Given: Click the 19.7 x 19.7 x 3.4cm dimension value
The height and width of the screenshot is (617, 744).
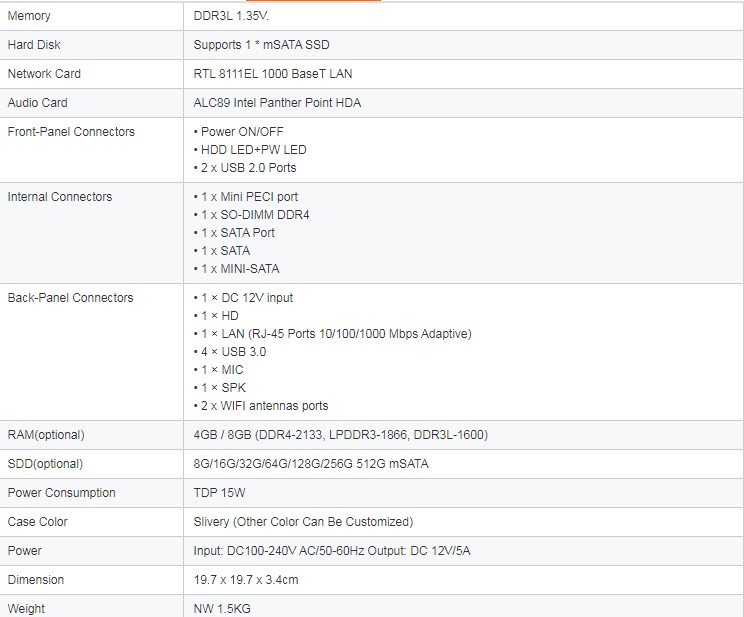Looking at the screenshot, I should (246, 580).
